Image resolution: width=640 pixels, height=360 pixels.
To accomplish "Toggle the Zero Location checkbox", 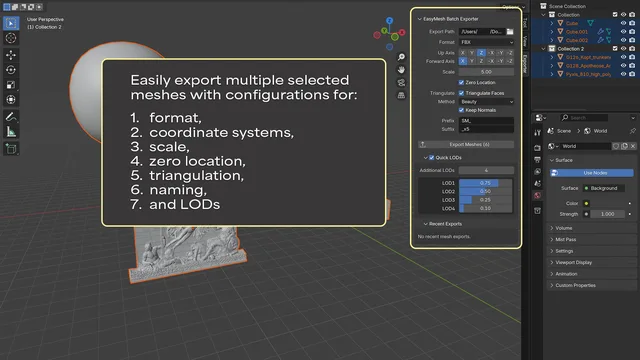I will tap(461, 82).
